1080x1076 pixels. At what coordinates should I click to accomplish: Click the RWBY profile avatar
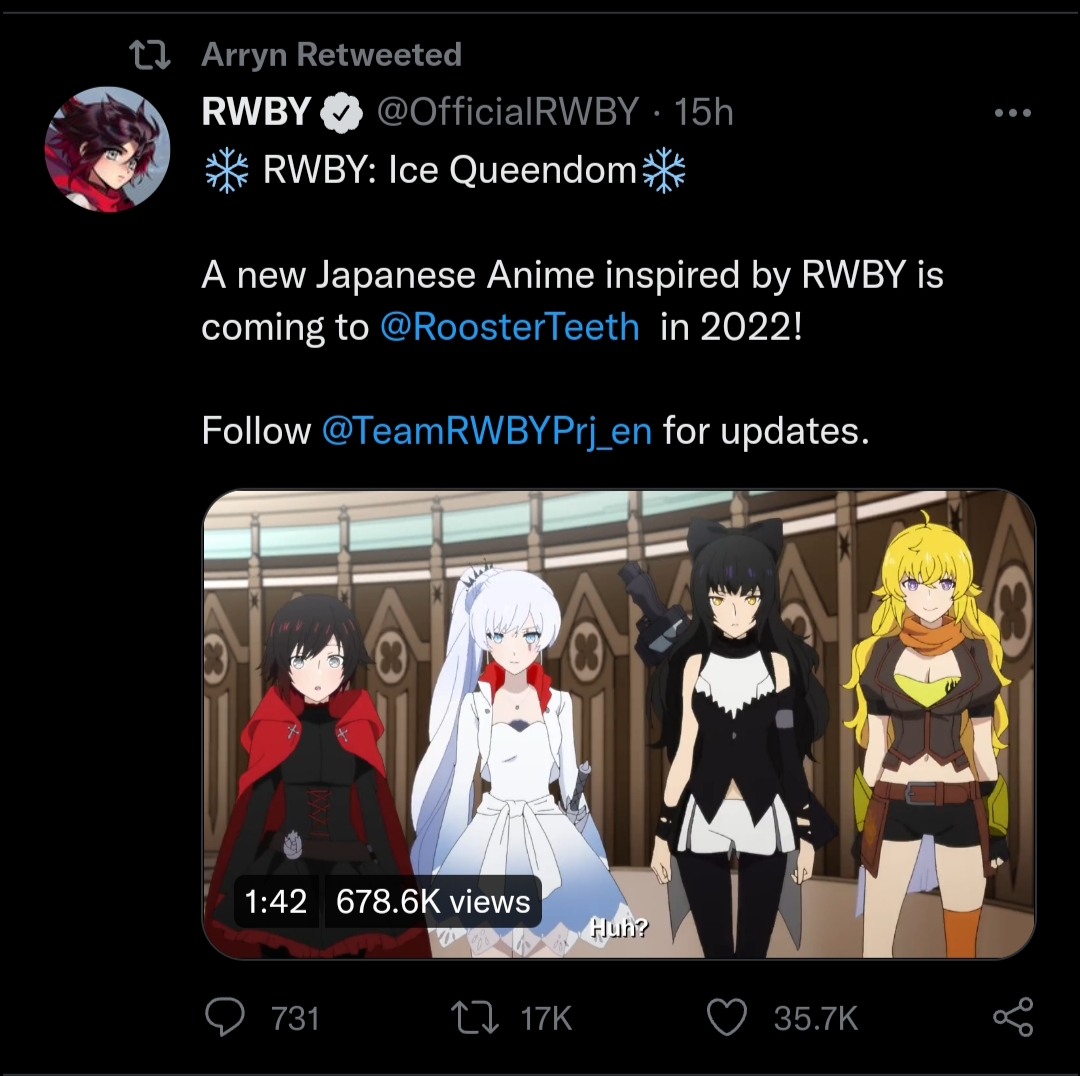[x=107, y=149]
